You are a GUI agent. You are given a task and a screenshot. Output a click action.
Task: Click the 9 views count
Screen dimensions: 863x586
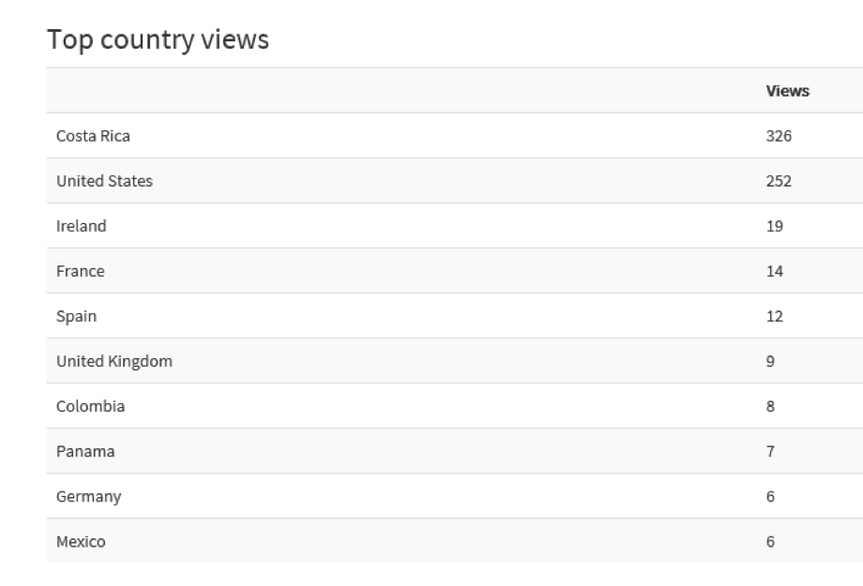point(770,361)
